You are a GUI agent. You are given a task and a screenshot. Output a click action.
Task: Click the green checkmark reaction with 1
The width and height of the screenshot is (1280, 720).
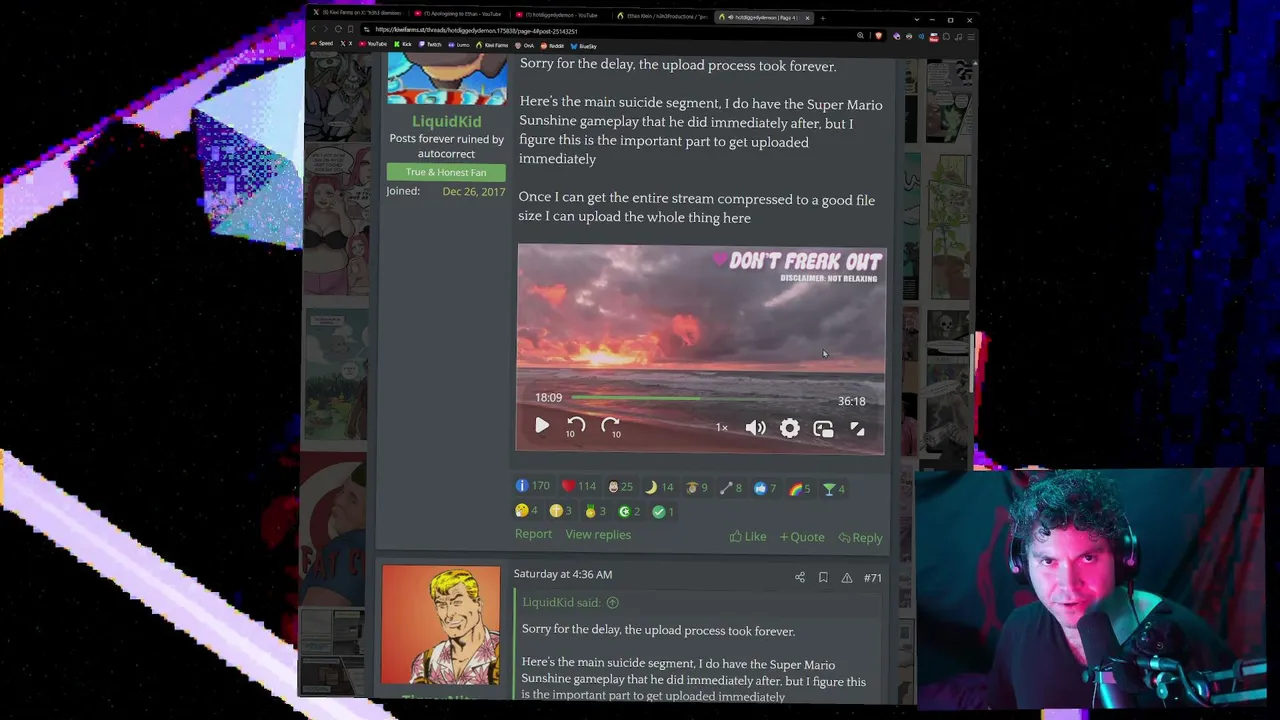pyautogui.click(x=663, y=511)
